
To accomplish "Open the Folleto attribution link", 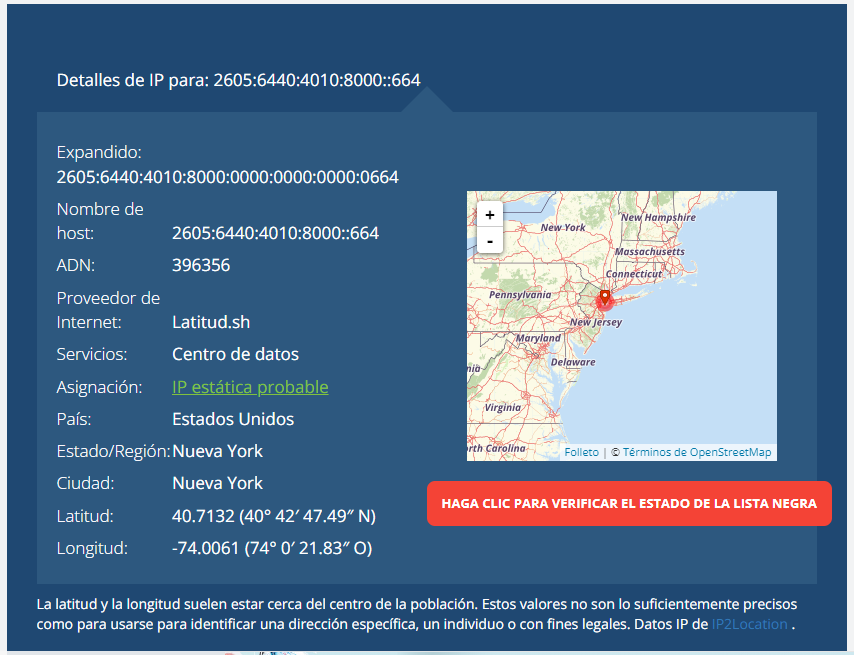I will [x=581, y=452].
